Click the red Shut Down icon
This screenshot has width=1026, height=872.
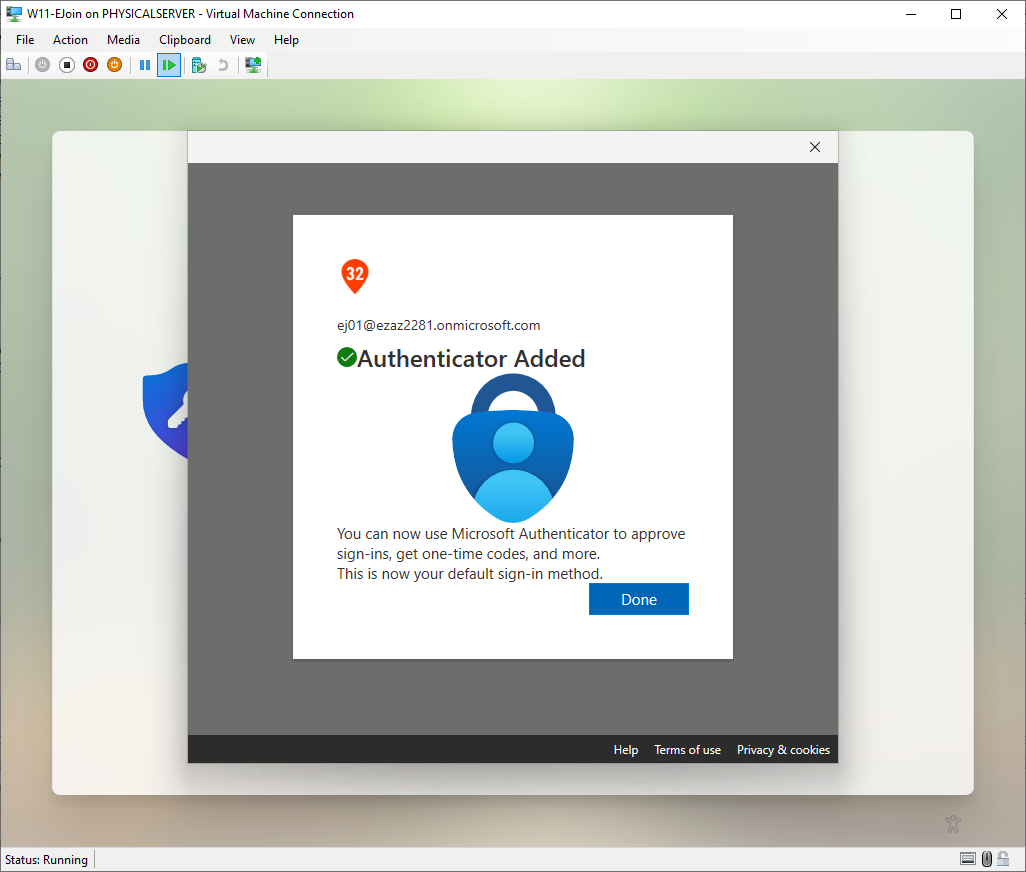click(x=90, y=65)
